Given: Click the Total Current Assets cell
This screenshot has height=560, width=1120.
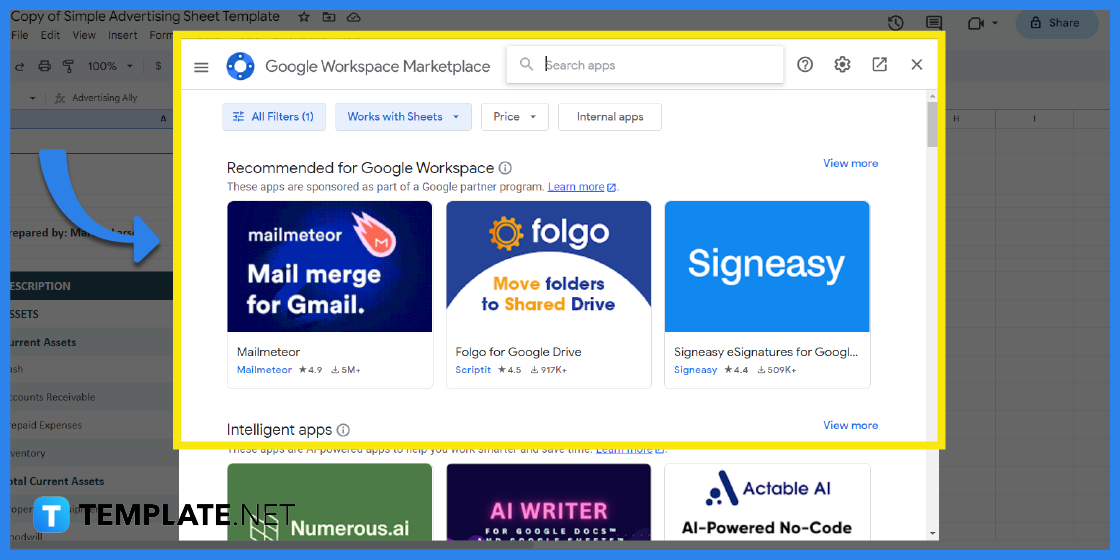Looking at the screenshot, I should (x=91, y=481).
